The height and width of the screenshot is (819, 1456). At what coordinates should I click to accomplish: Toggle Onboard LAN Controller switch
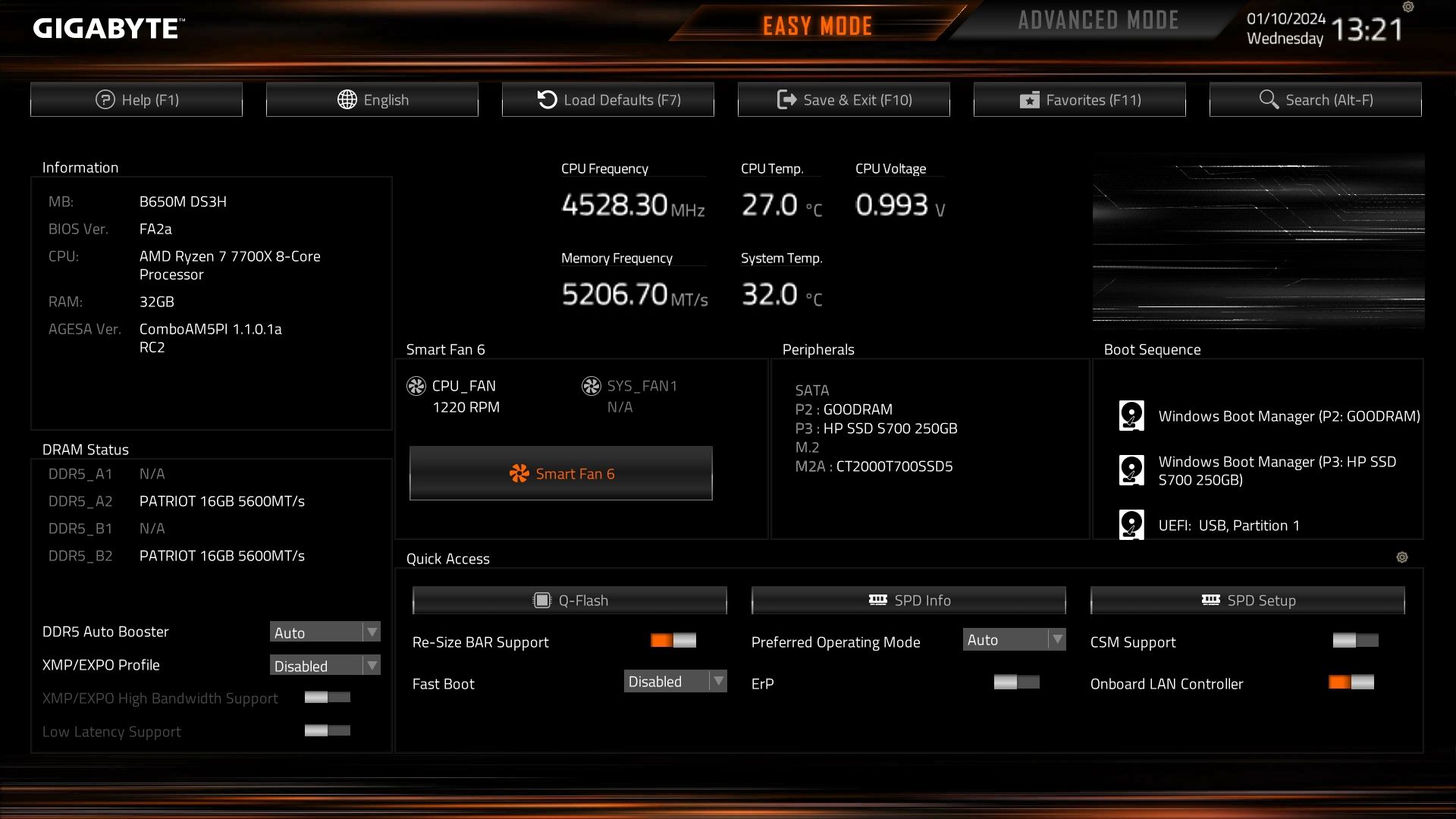tap(1351, 682)
